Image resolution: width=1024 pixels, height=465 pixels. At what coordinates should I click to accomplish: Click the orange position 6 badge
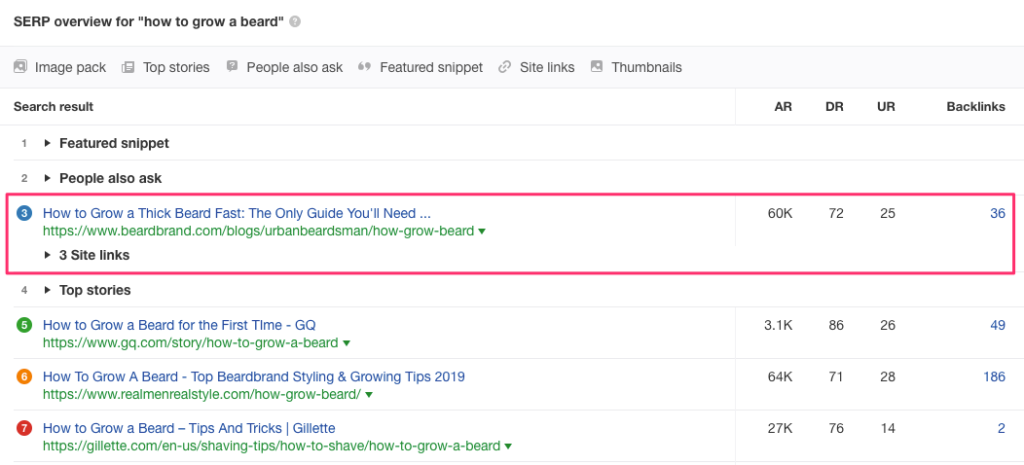24,377
